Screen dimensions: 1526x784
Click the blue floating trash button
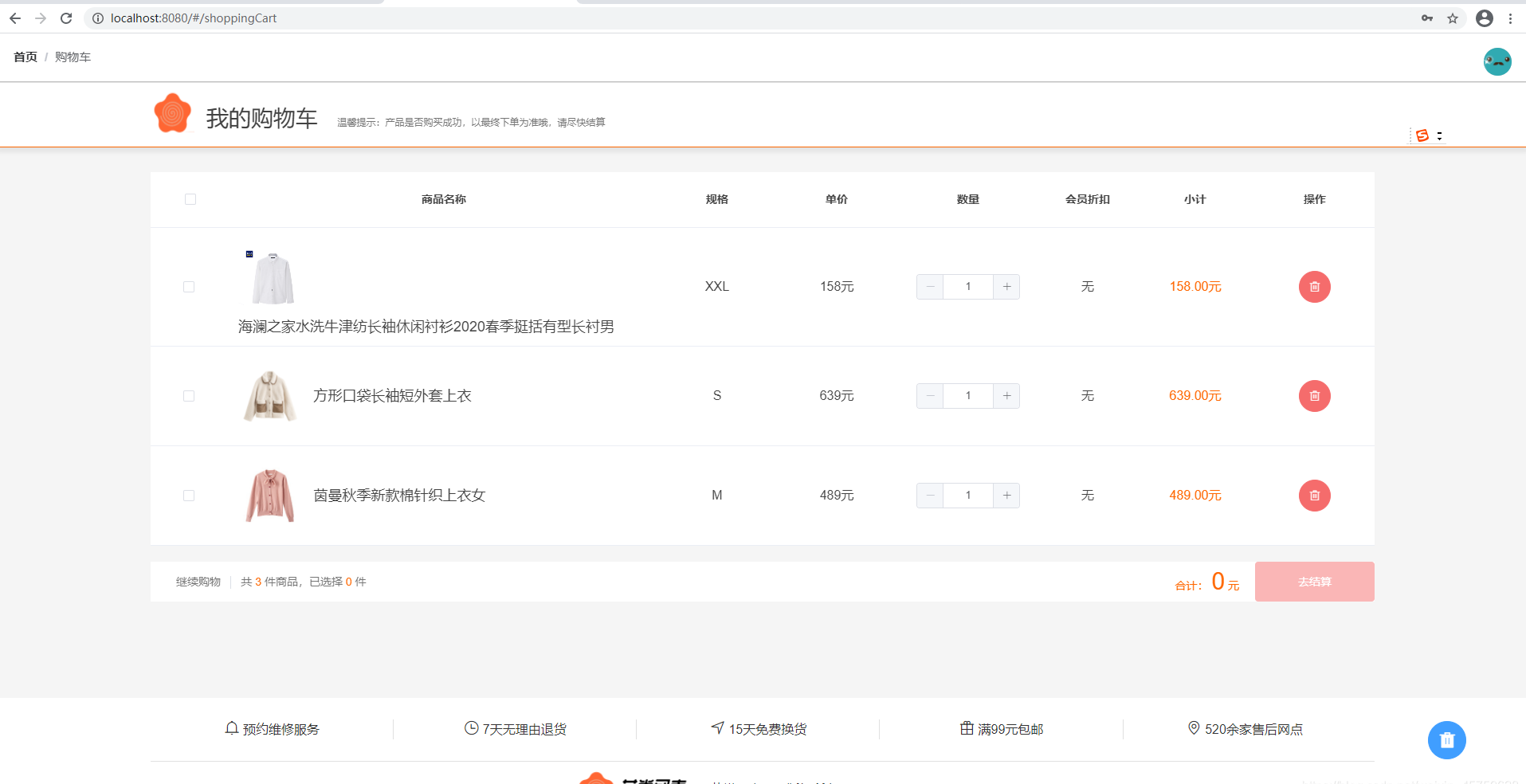[1447, 740]
